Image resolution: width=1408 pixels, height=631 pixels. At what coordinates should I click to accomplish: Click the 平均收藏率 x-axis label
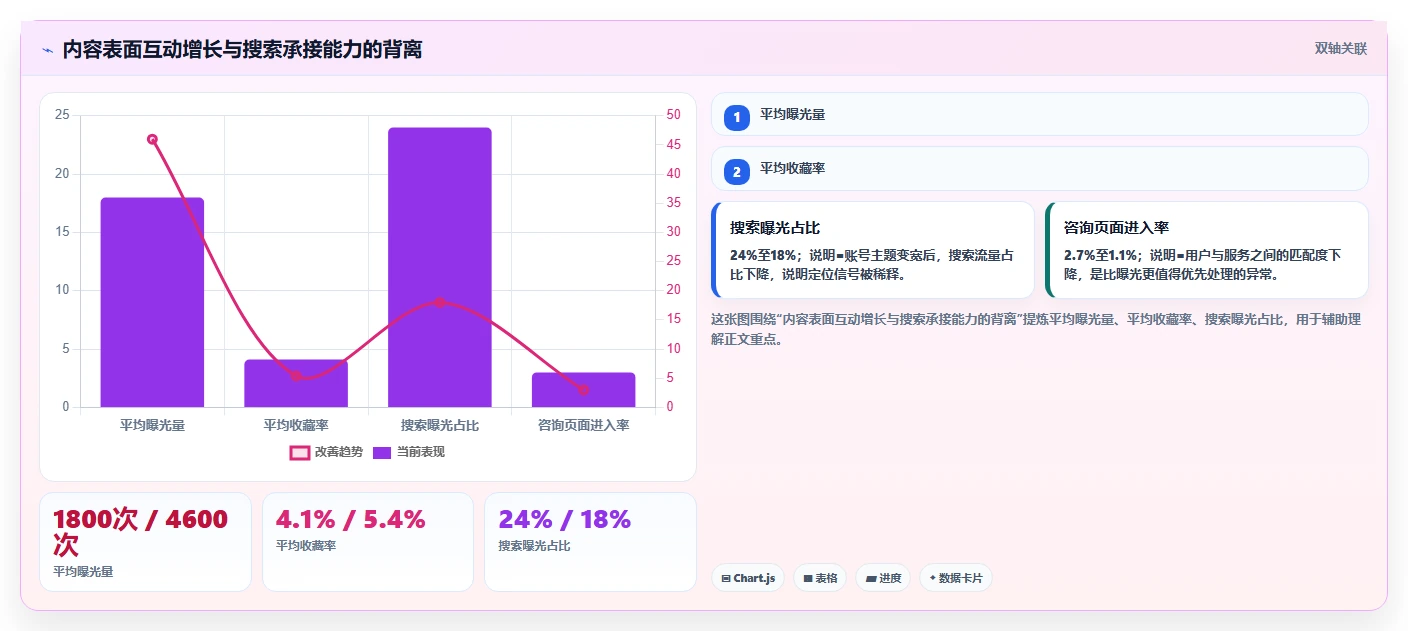click(x=296, y=425)
